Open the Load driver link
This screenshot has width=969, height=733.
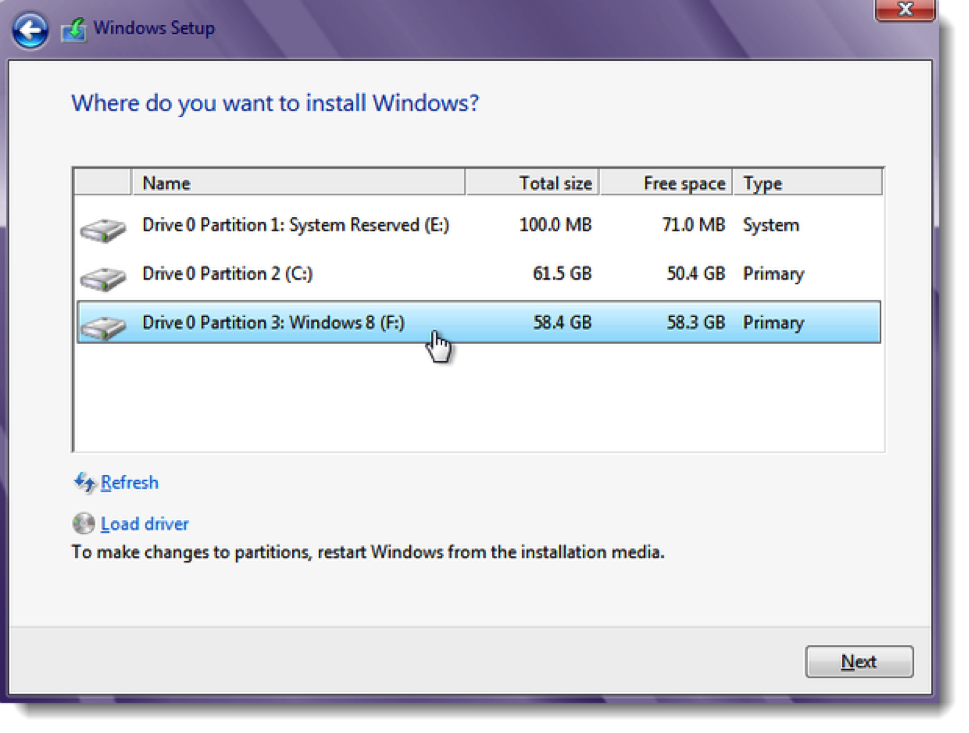tap(145, 524)
